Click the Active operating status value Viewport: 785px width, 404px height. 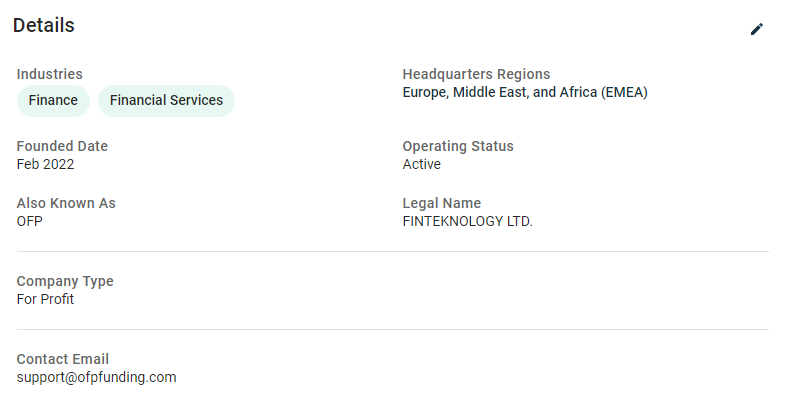click(422, 164)
